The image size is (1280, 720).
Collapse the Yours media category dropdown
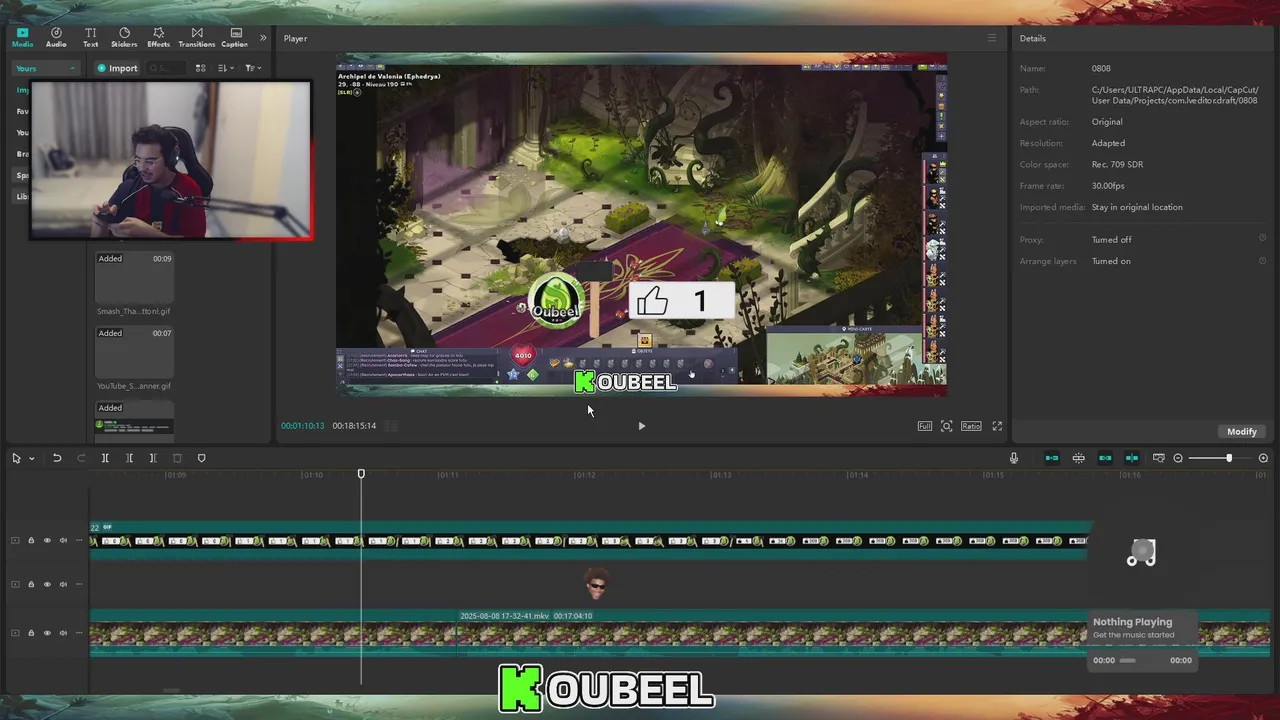[x=46, y=68]
